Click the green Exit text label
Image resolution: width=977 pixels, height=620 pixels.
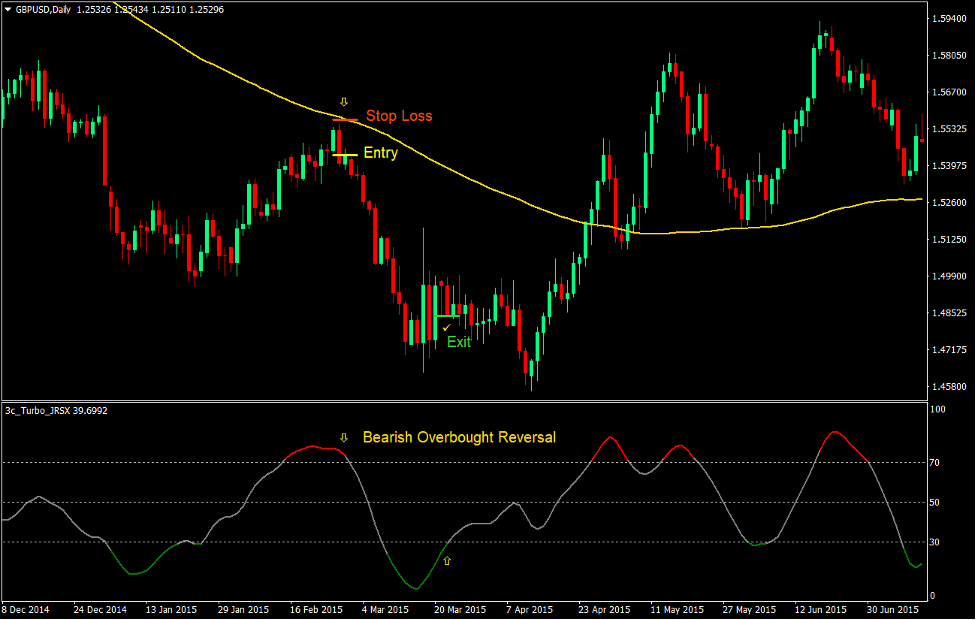(459, 342)
